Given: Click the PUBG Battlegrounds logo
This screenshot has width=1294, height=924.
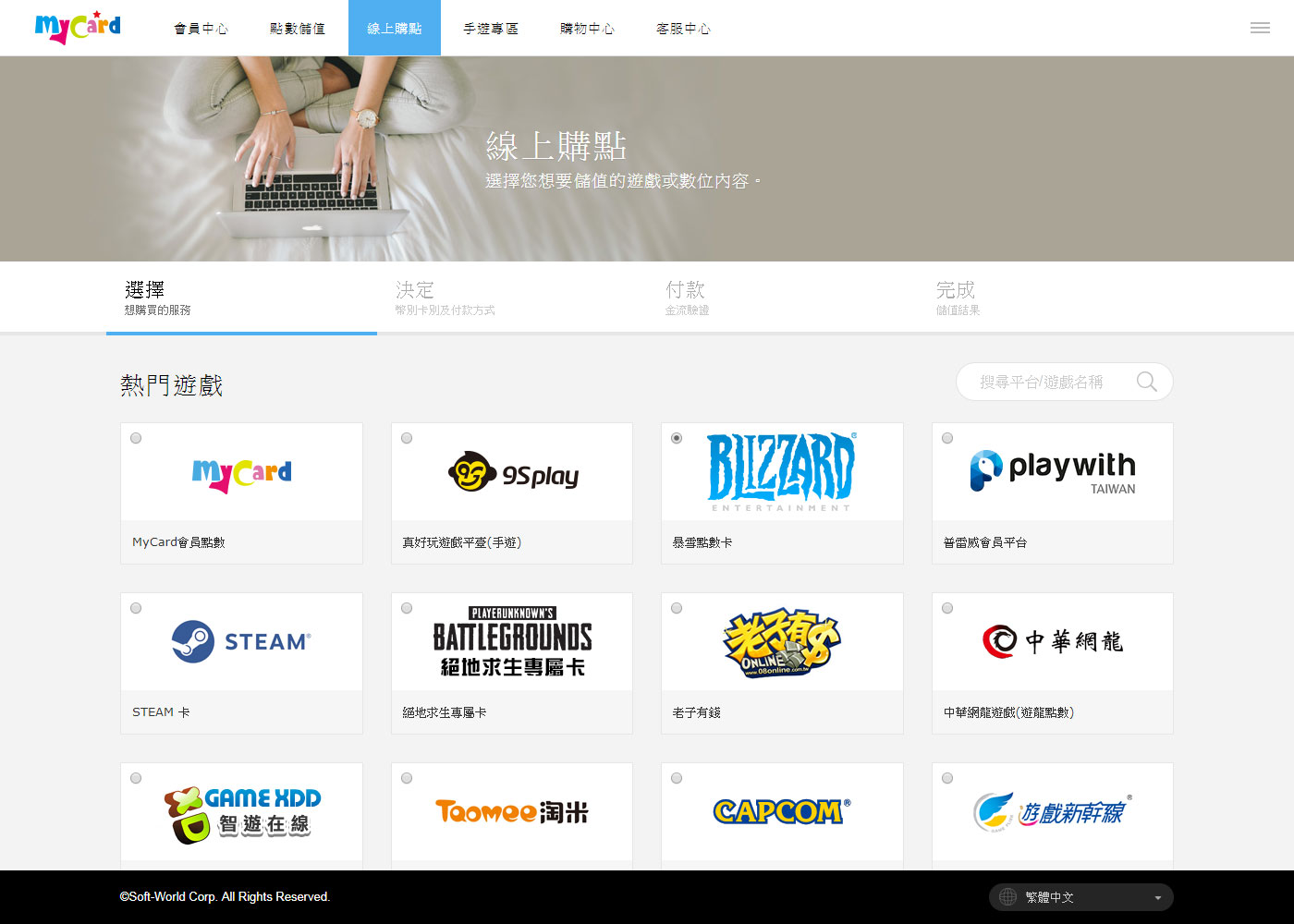Looking at the screenshot, I should point(512,641).
